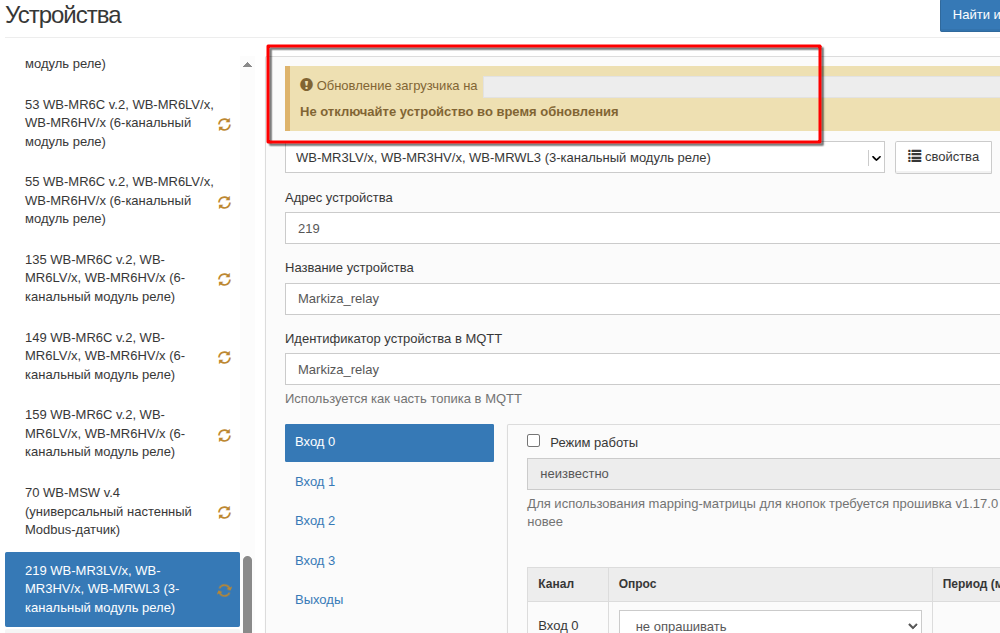The image size is (1000, 633).
Task: Select device 70 WB-MSW v.4 in list
Action: pyautogui.click(x=108, y=511)
